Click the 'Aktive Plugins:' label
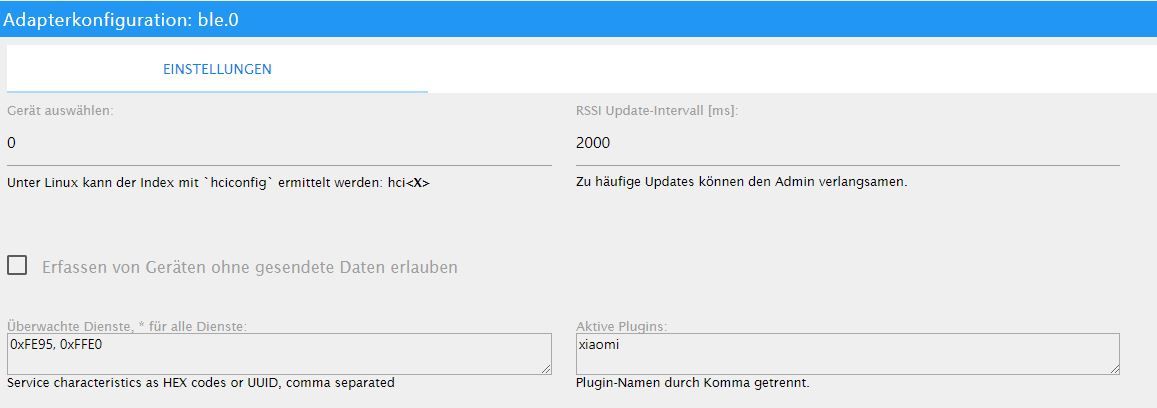 (621, 326)
